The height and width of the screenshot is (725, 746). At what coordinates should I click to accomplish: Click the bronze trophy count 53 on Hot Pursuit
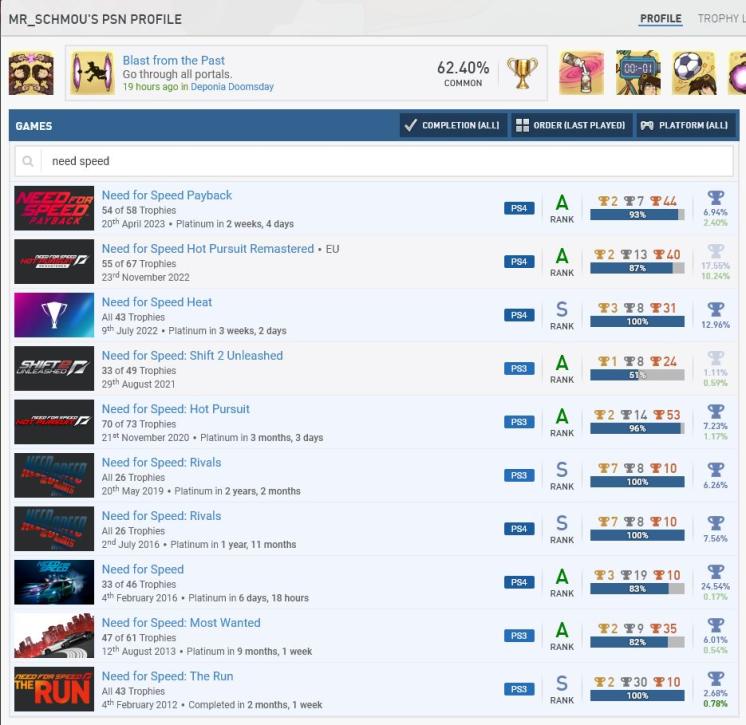(667, 415)
